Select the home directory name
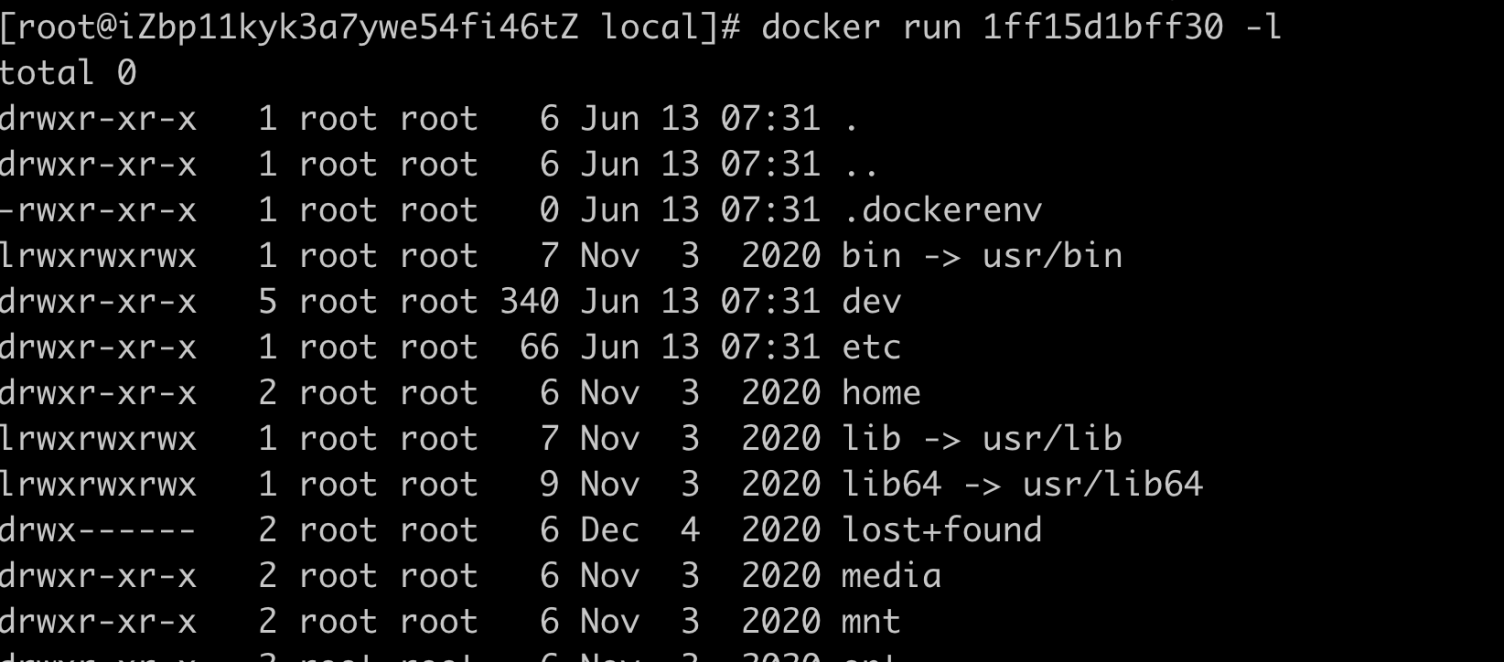Viewport: 1504px width, 662px height. click(x=881, y=393)
